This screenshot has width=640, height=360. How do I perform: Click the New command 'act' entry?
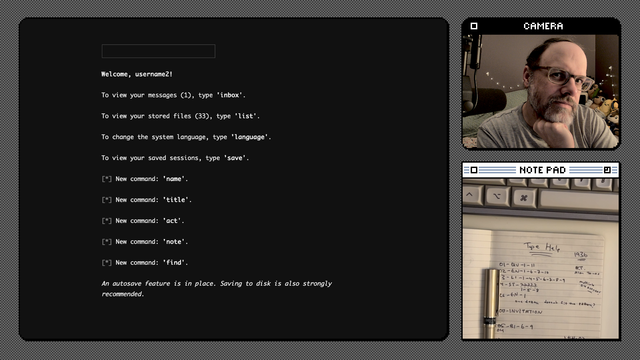pos(143,220)
